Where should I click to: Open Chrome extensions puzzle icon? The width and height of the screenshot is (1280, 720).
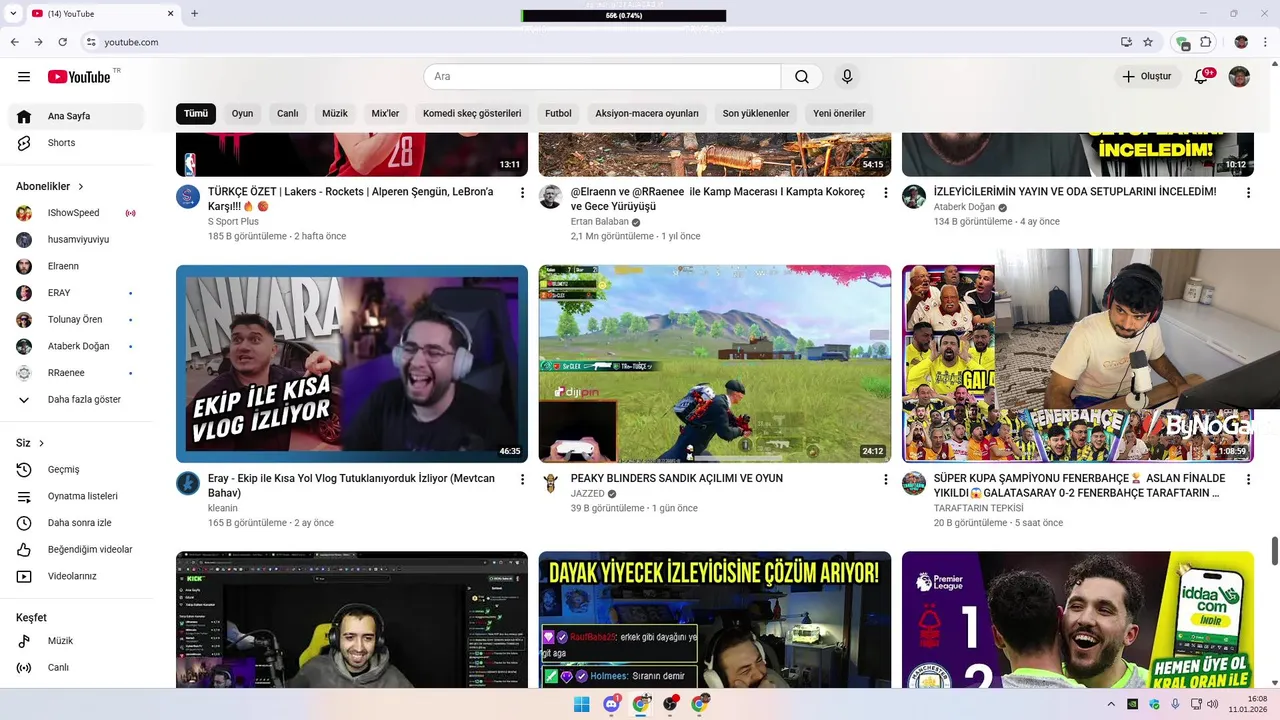[1206, 42]
